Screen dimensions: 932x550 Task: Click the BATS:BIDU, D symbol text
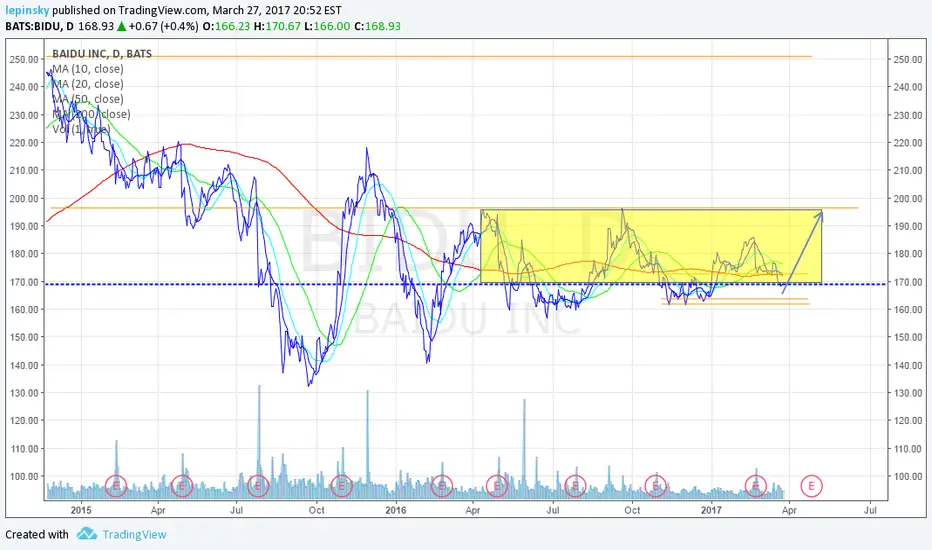point(40,26)
